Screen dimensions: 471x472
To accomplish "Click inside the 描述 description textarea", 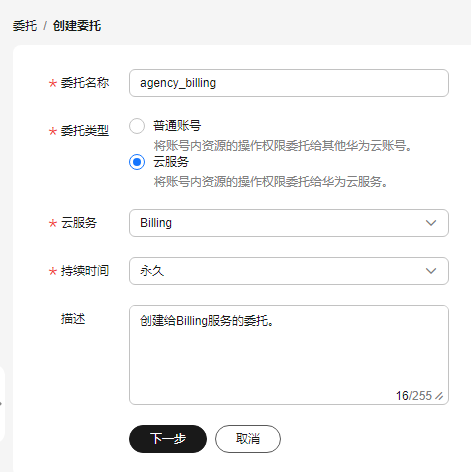I will pos(289,355).
